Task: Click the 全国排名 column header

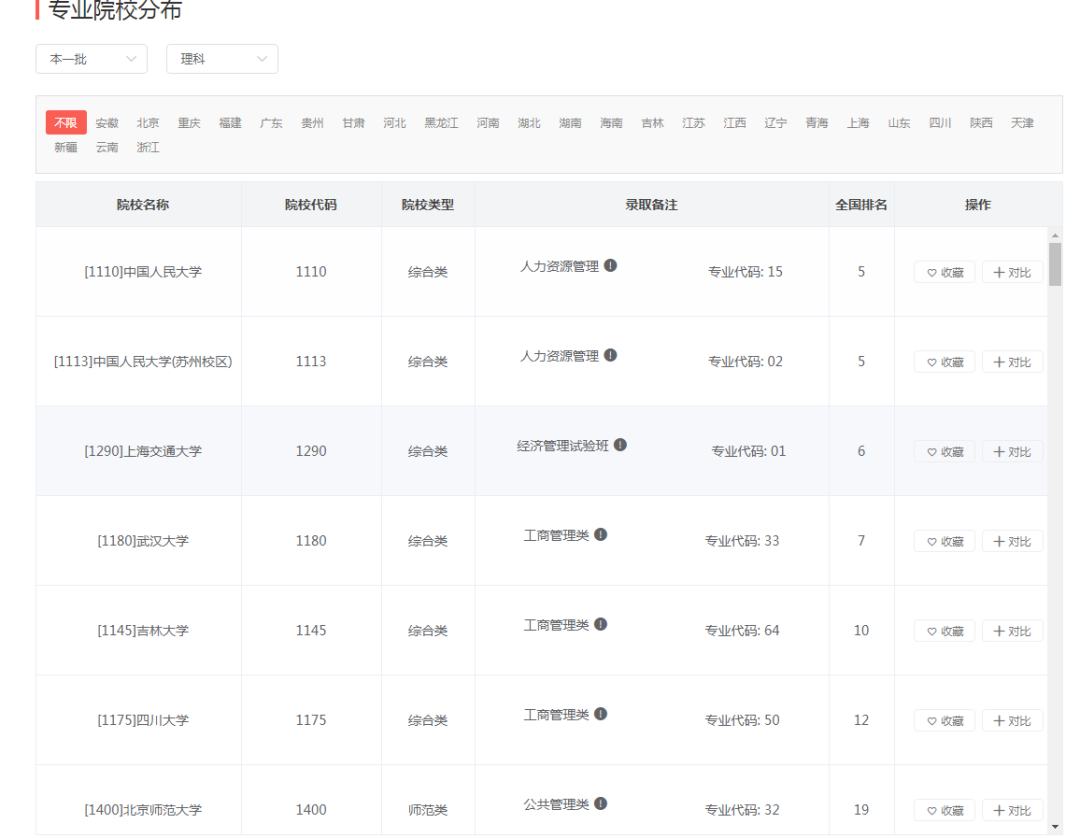Action: click(x=861, y=205)
